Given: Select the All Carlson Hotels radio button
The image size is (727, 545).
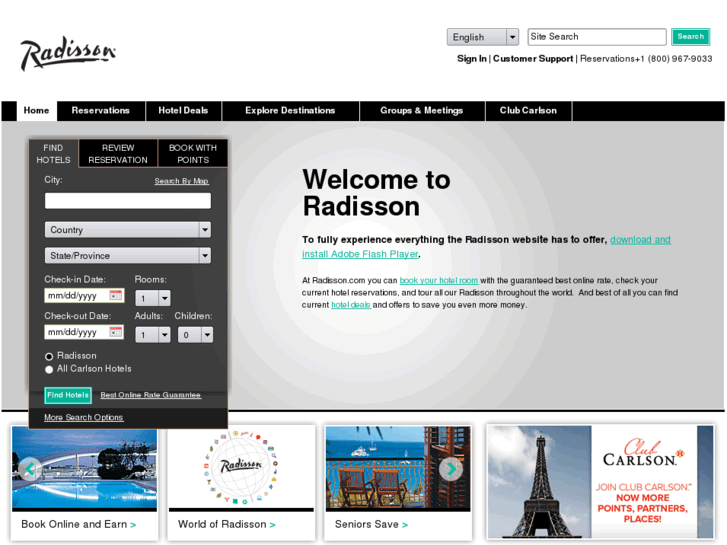Looking at the screenshot, I should pos(49,369).
